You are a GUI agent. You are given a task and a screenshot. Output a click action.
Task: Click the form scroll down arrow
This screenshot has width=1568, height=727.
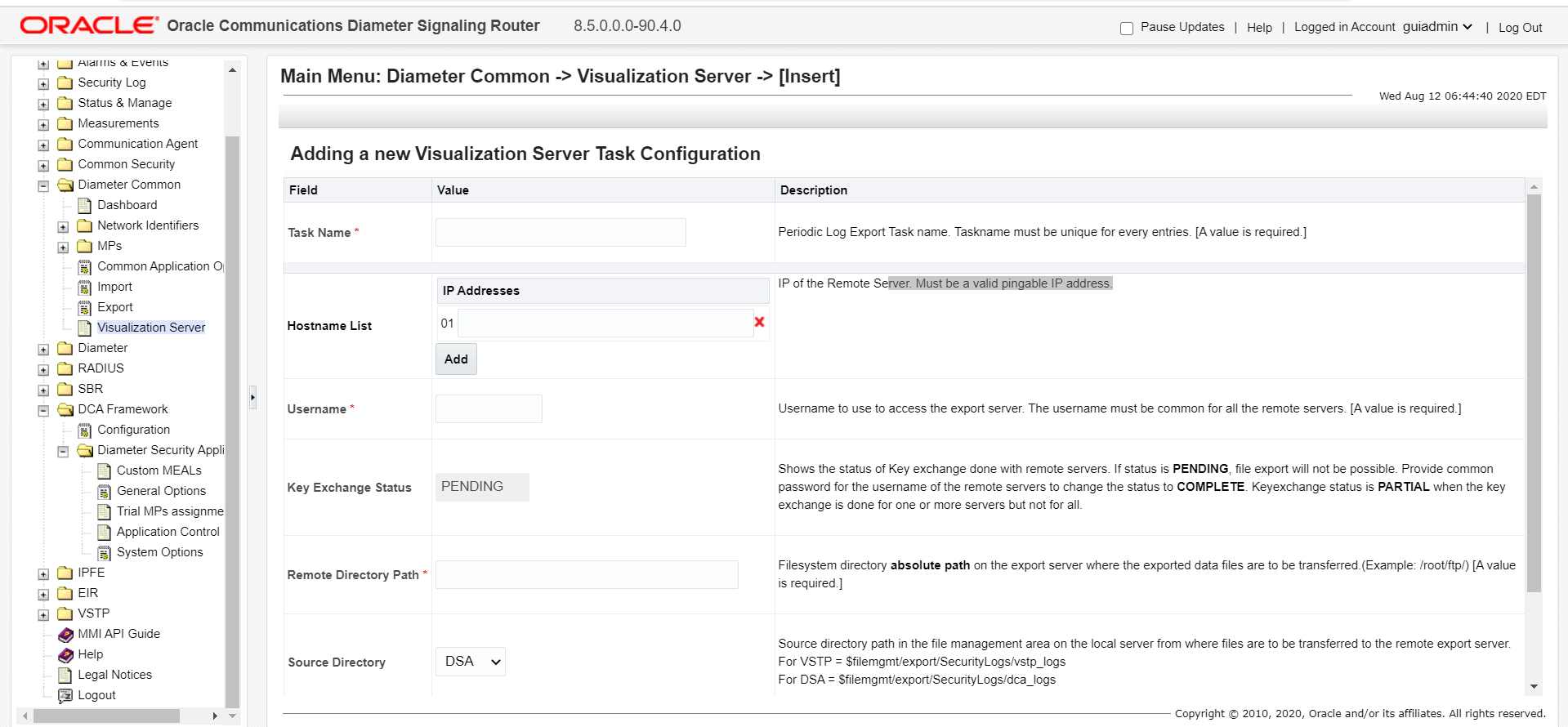(x=1534, y=687)
